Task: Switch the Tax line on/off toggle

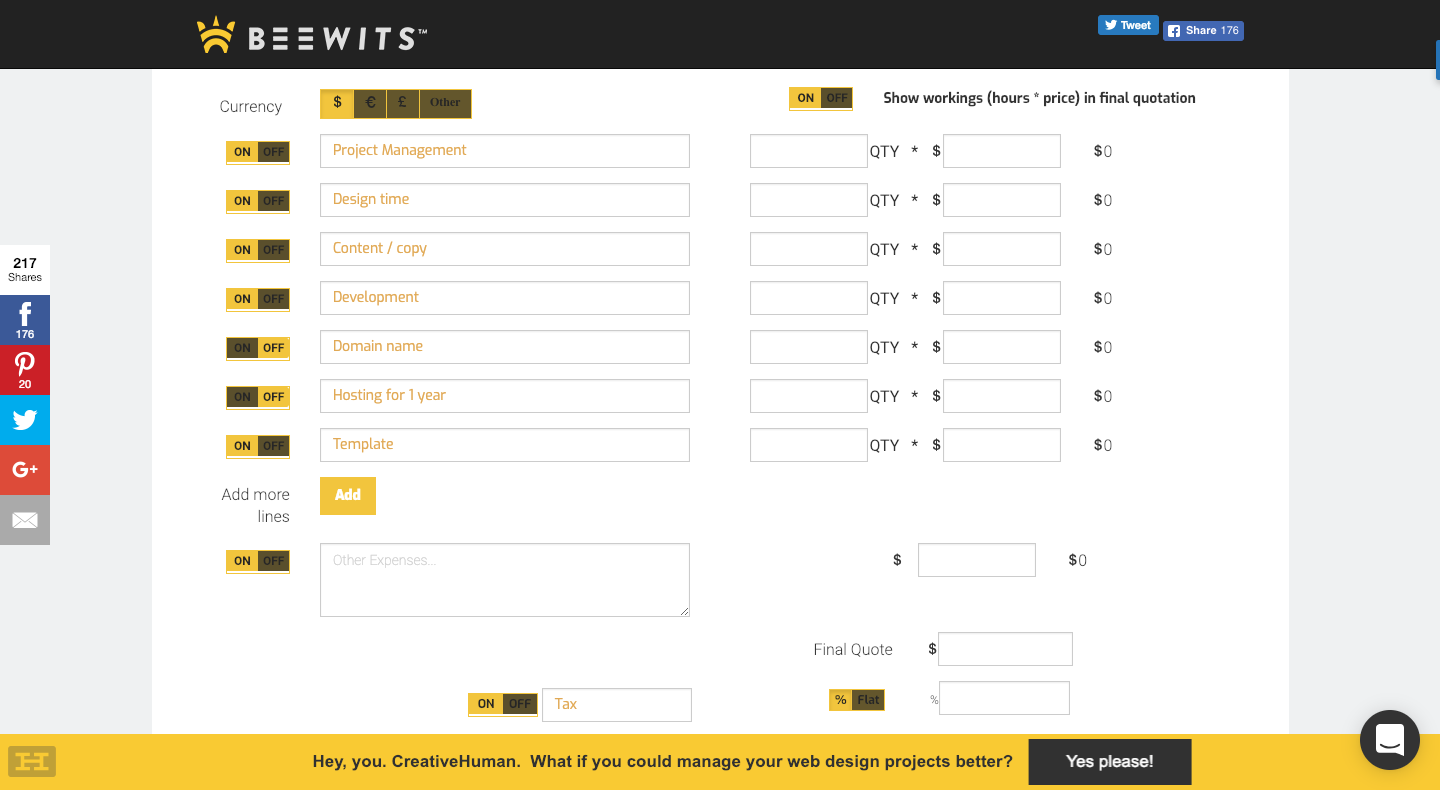Action: 503,704
